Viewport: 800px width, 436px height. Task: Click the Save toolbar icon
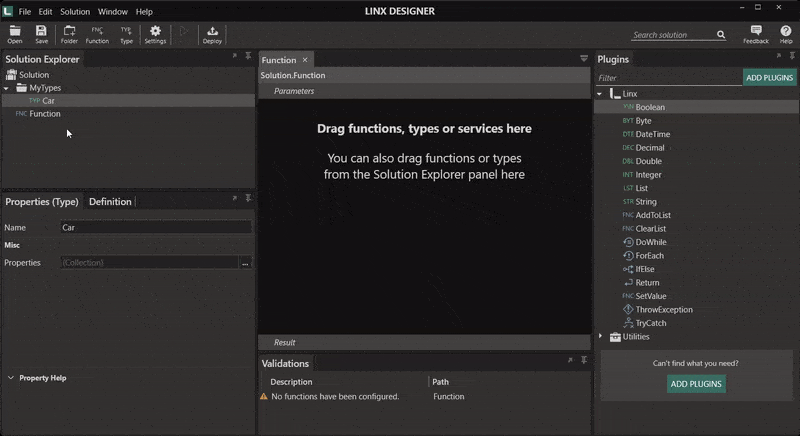(41, 34)
